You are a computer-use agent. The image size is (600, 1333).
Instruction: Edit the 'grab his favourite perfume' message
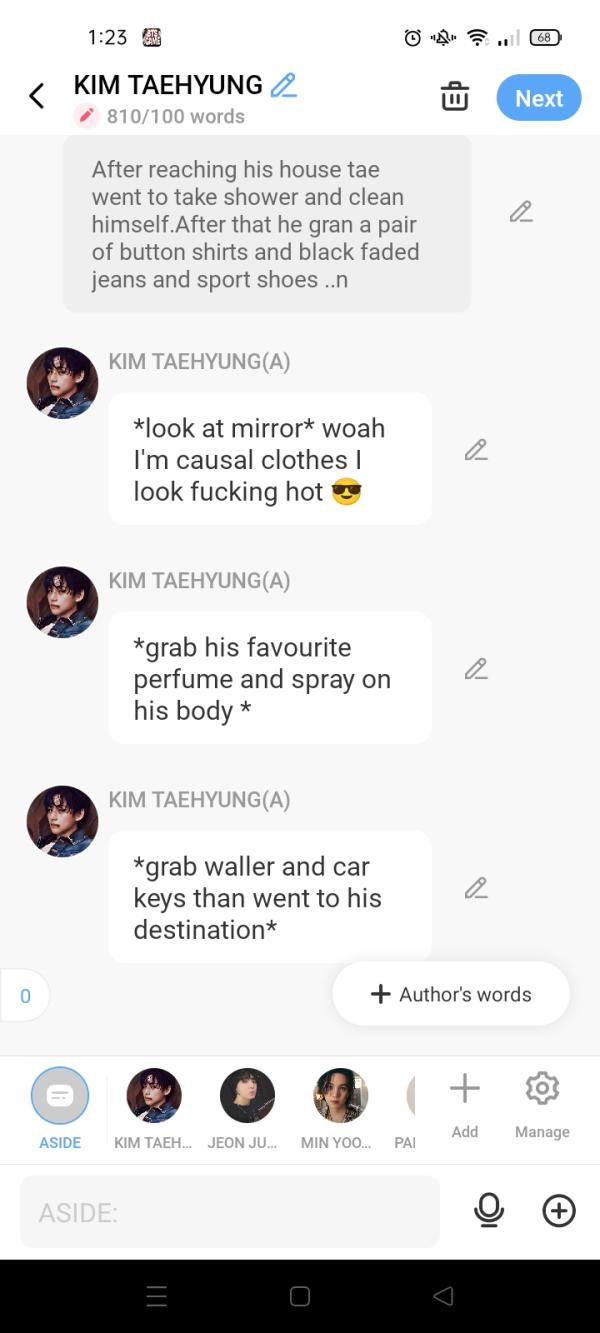coord(476,669)
